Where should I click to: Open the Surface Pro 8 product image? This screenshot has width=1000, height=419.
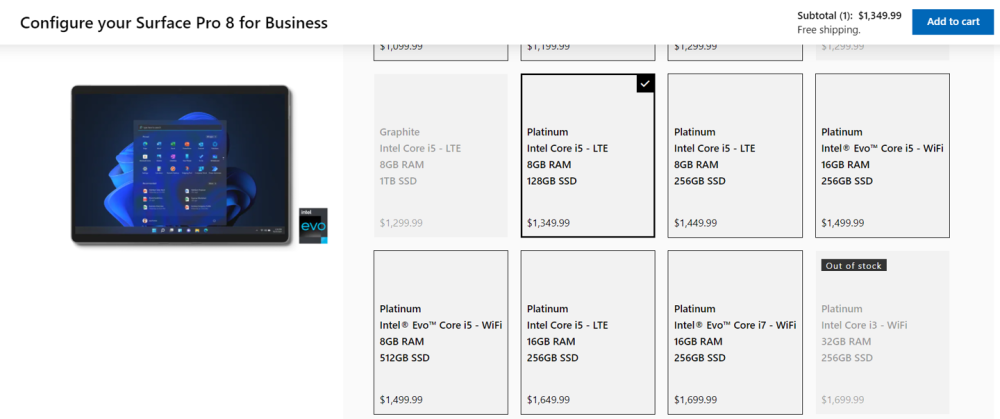click(181, 165)
